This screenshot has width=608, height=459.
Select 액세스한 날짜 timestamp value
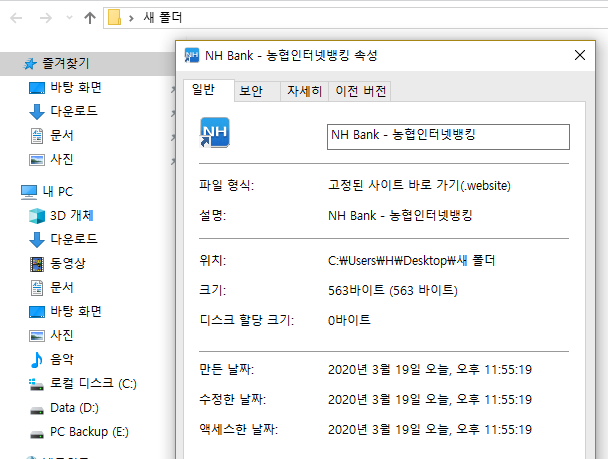pyautogui.click(x=430, y=430)
